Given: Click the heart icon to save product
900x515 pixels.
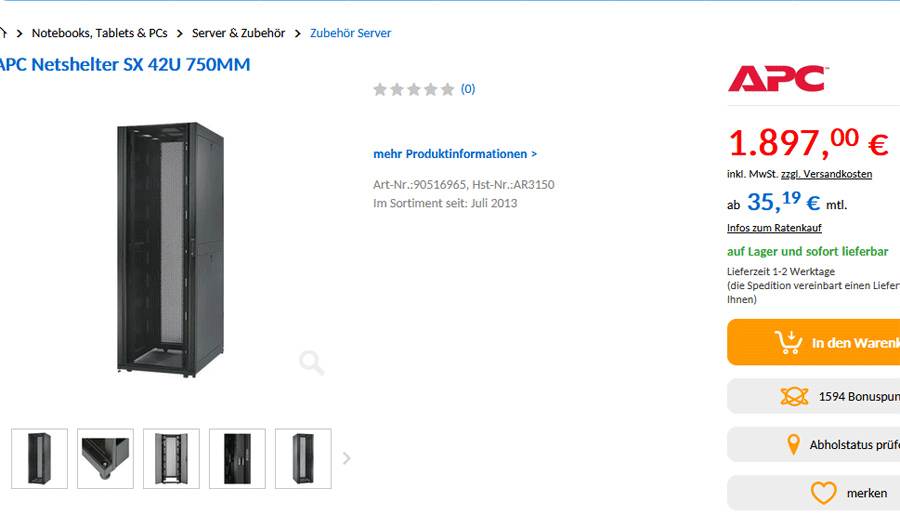Looking at the screenshot, I should (824, 493).
